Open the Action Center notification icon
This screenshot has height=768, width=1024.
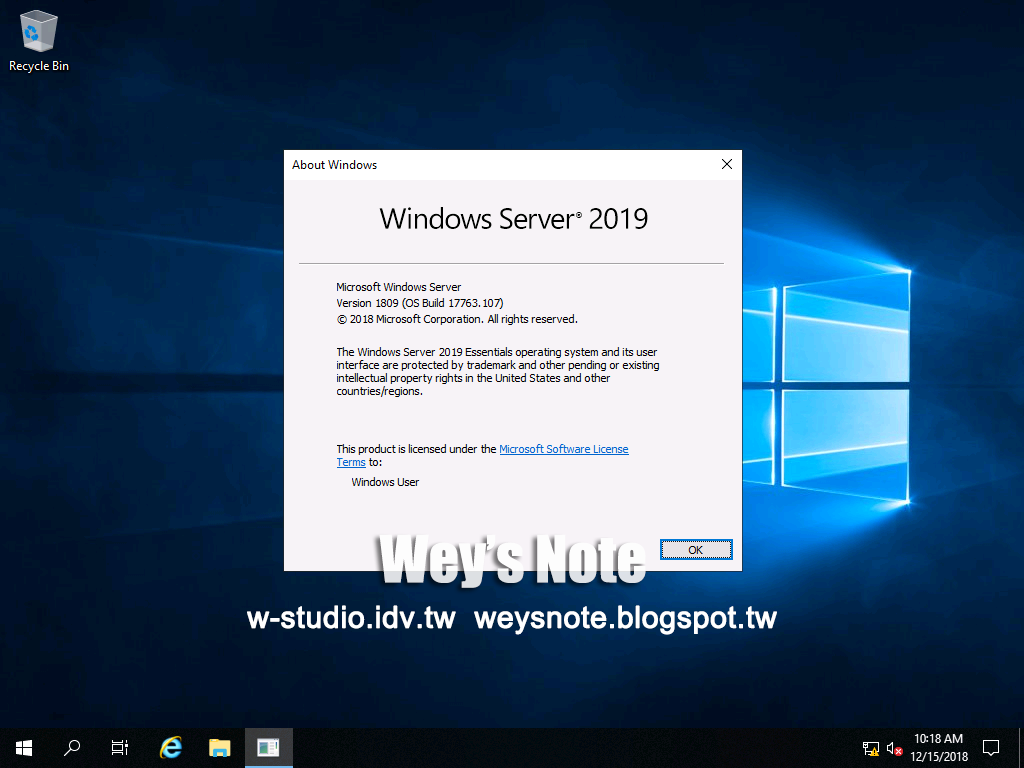tap(991, 748)
